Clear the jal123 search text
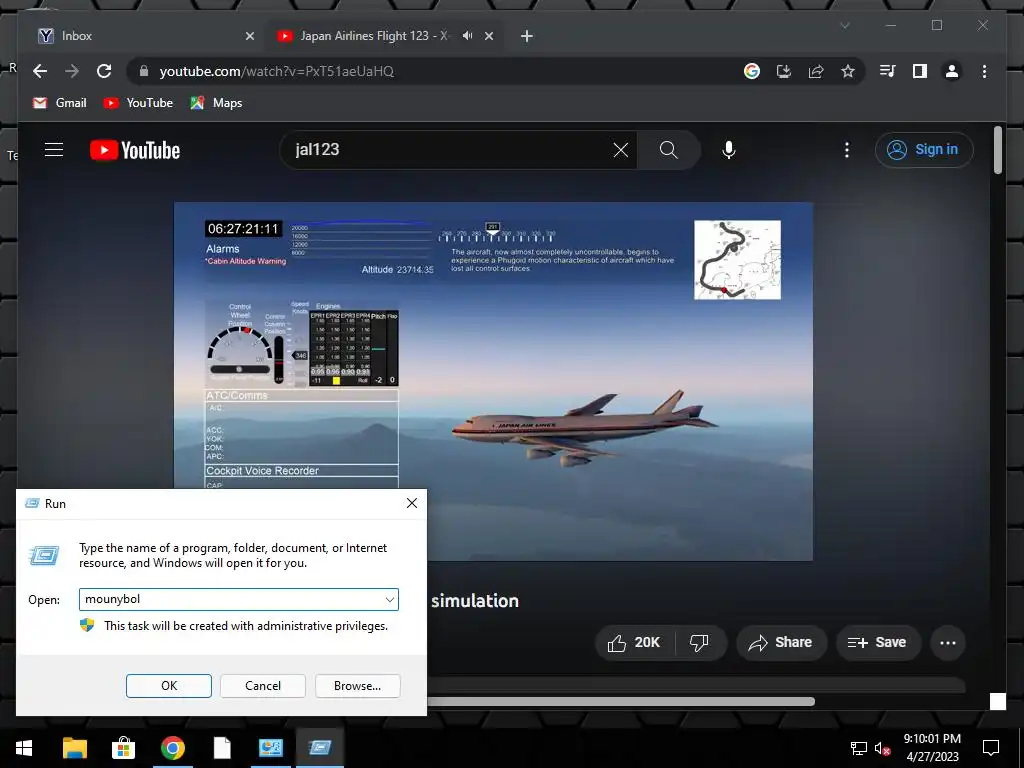1024x768 pixels. (620, 150)
